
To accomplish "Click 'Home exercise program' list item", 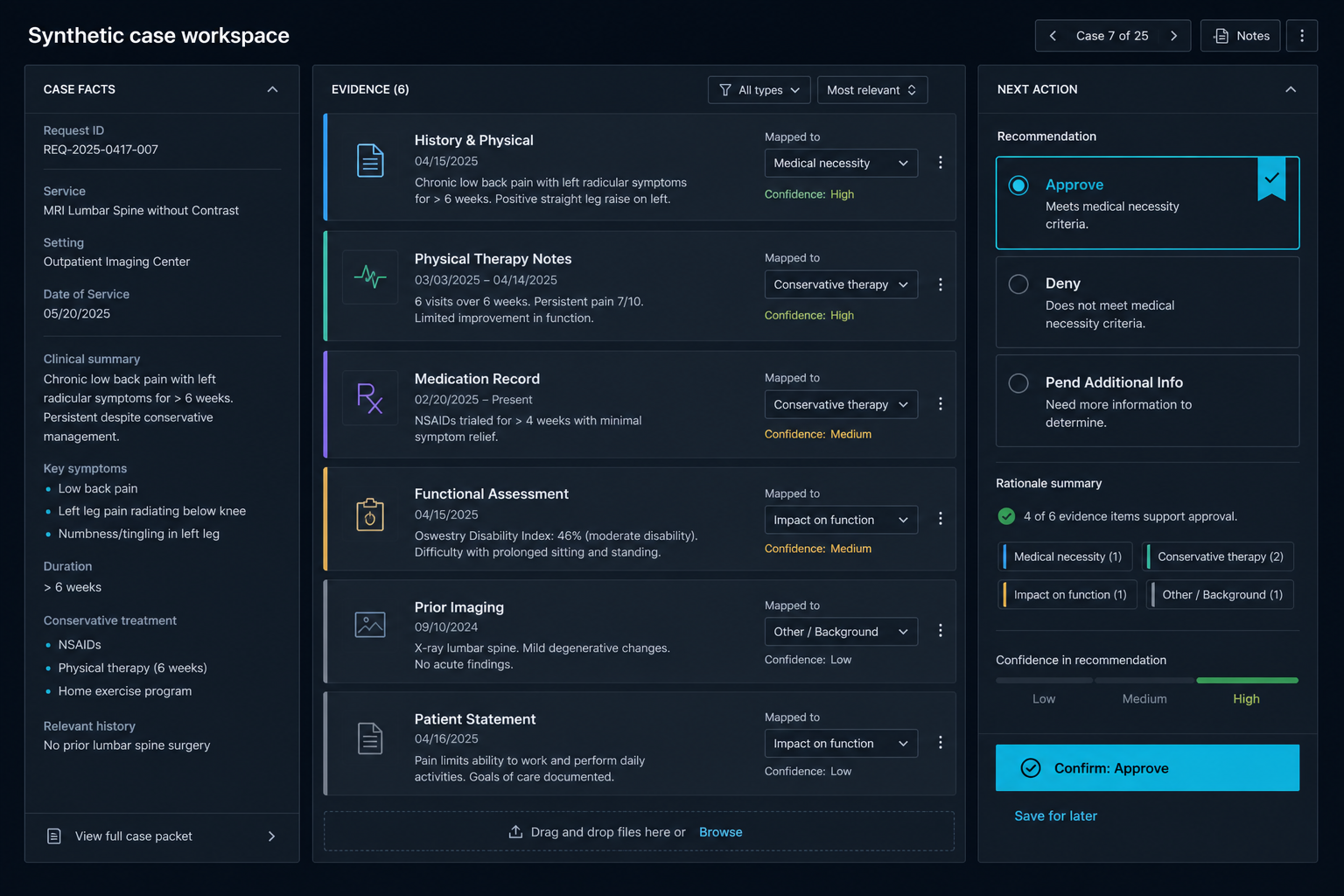I will pos(124,691).
